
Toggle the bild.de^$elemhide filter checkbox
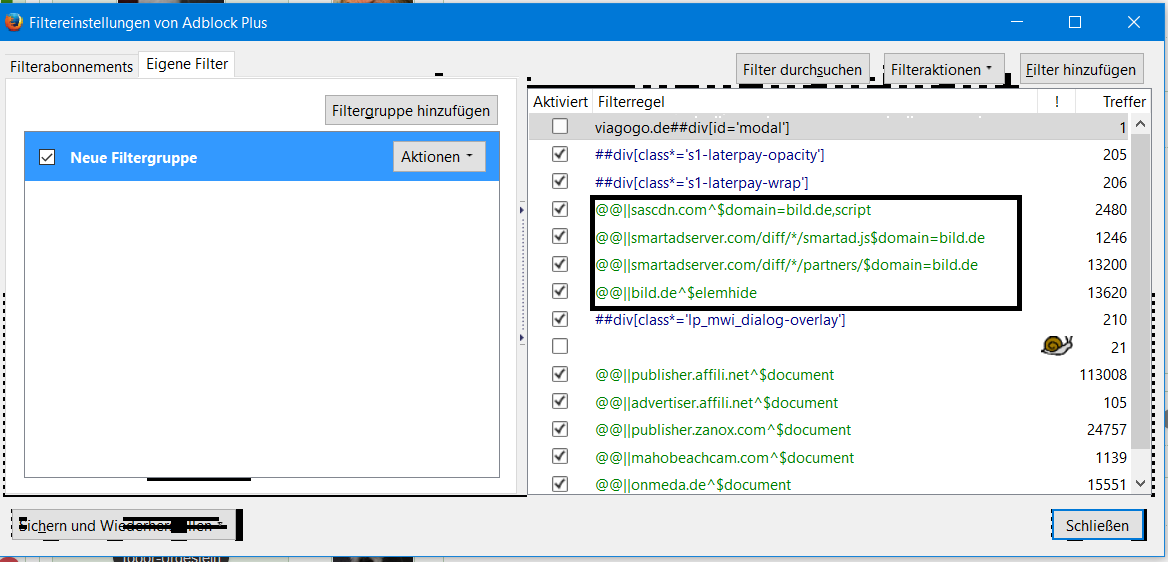560,291
